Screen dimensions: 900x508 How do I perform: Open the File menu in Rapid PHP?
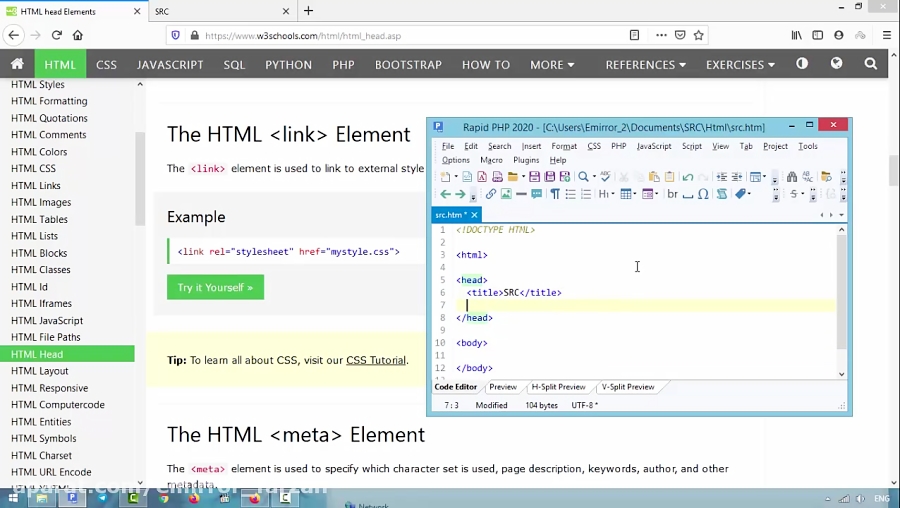tap(448, 146)
